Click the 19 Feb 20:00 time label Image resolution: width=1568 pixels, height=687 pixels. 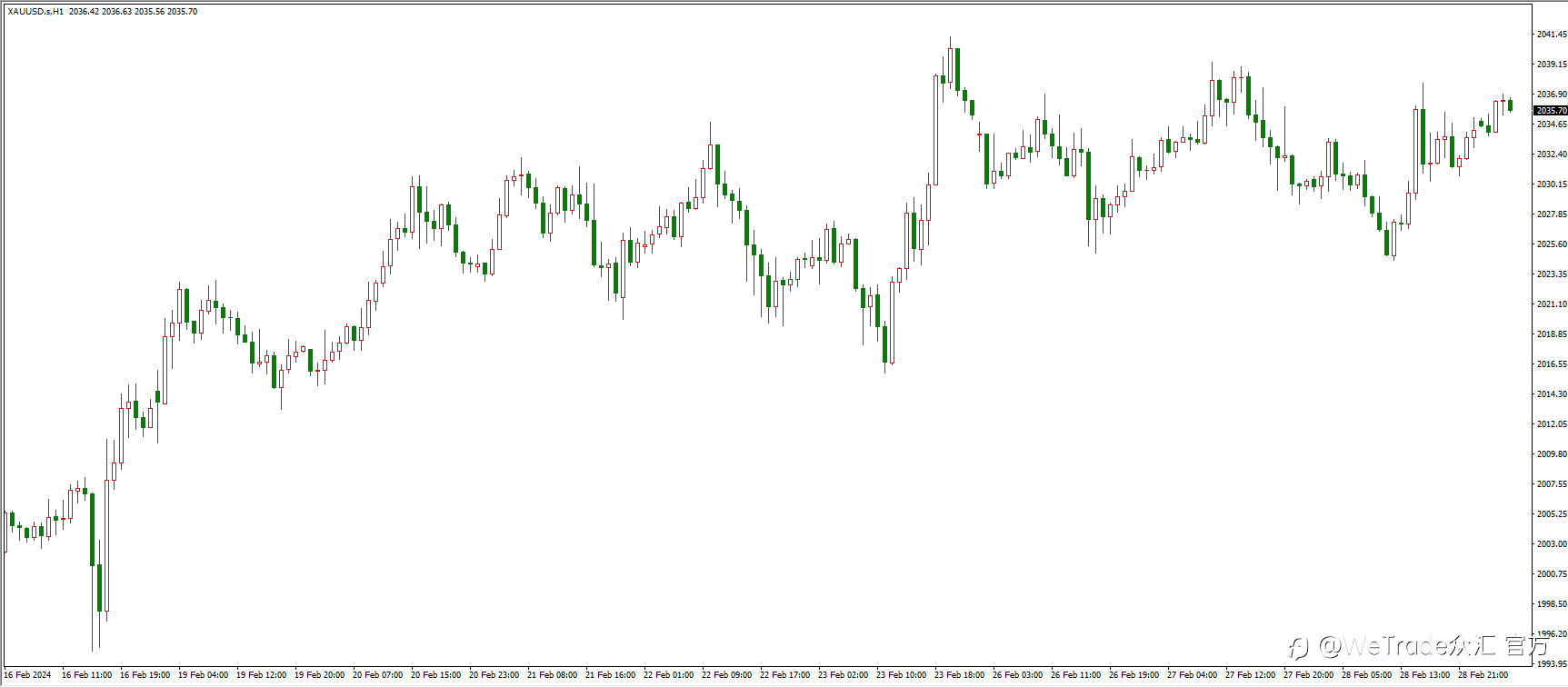(319, 675)
